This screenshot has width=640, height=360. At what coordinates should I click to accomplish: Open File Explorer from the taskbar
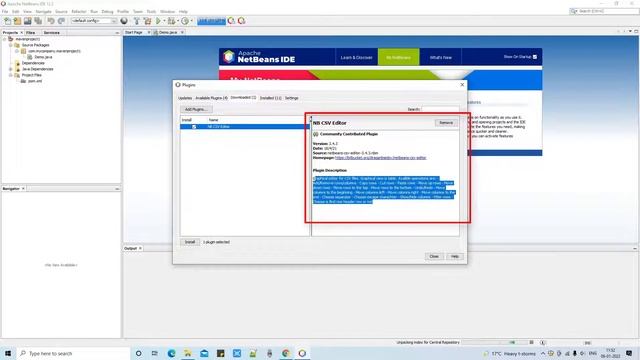[x=188, y=353]
